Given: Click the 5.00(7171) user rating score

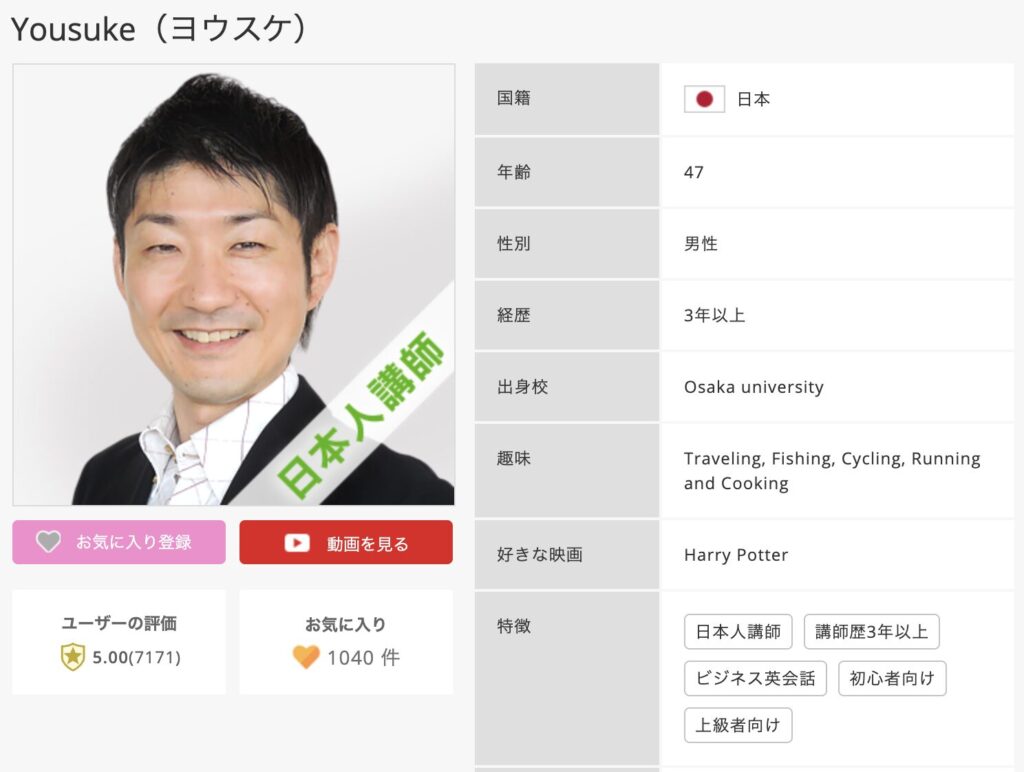Looking at the screenshot, I should tap(136, 658).
